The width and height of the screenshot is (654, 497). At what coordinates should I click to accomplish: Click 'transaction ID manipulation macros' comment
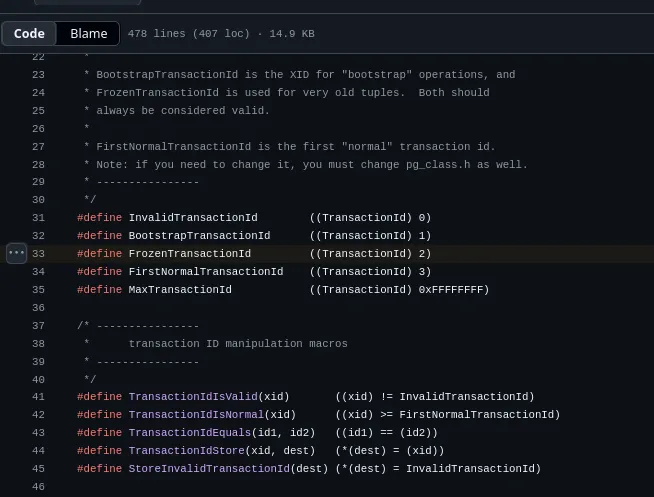[238, 344]
